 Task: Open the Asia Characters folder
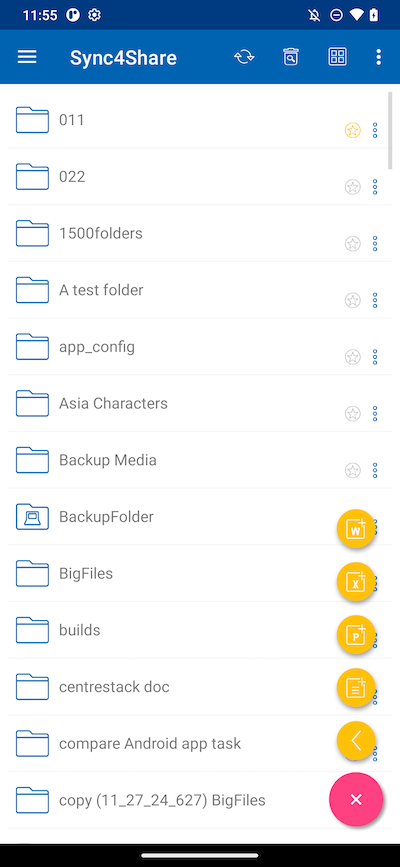click(x=199, y=404)
